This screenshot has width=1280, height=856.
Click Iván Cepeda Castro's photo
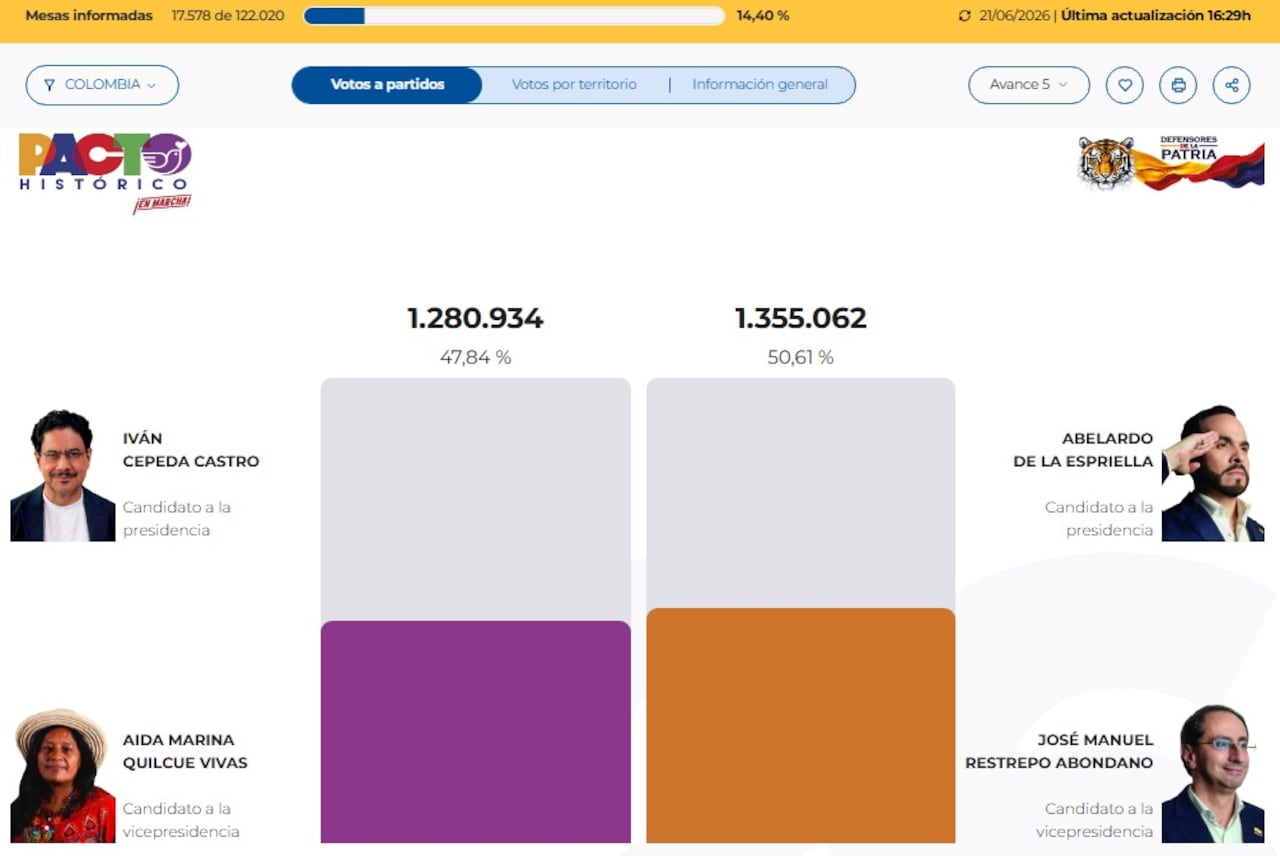[x=63, y=475]
